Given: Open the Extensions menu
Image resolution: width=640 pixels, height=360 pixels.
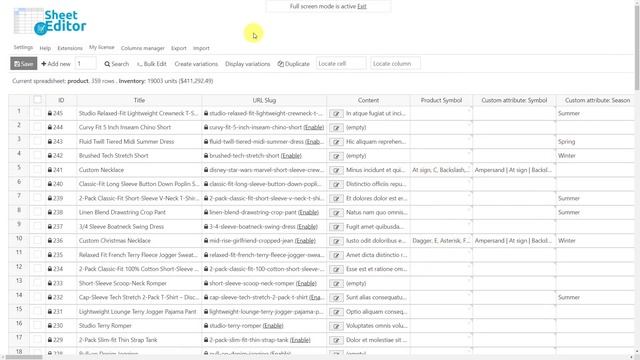Looking at the screenshot, I should 70,48.
